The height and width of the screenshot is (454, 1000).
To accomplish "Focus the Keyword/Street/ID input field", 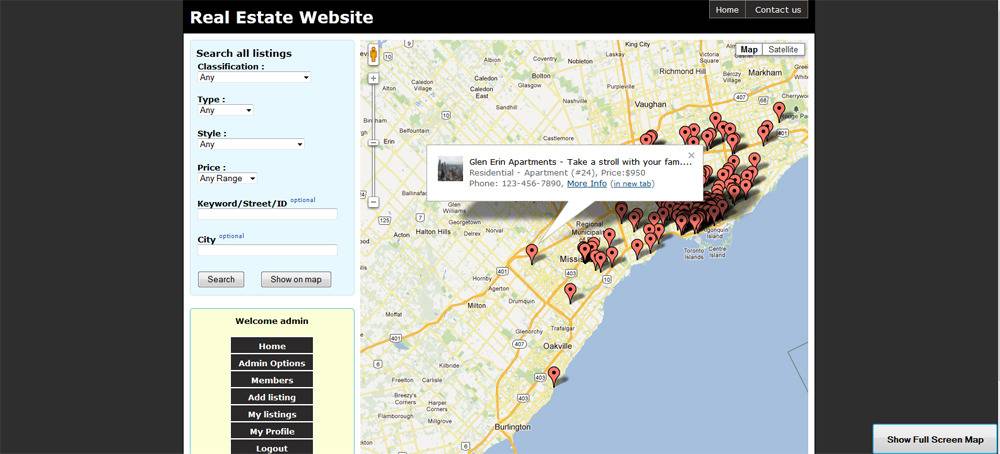I will 267,214.
